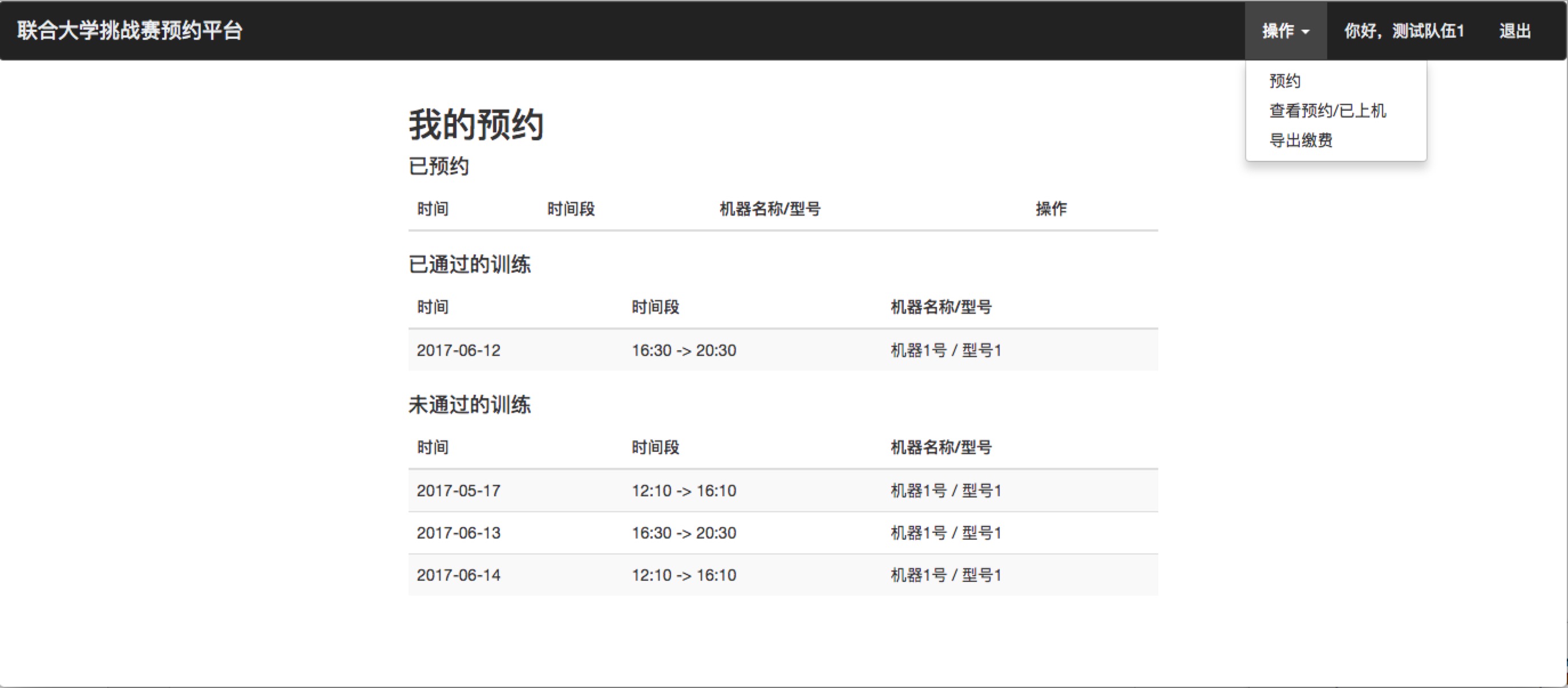This screenshot has height=688, width=1568.
Task: Click 机器1号 / 型号1 in 2017-06-13 row
Action: pos(946,533)
